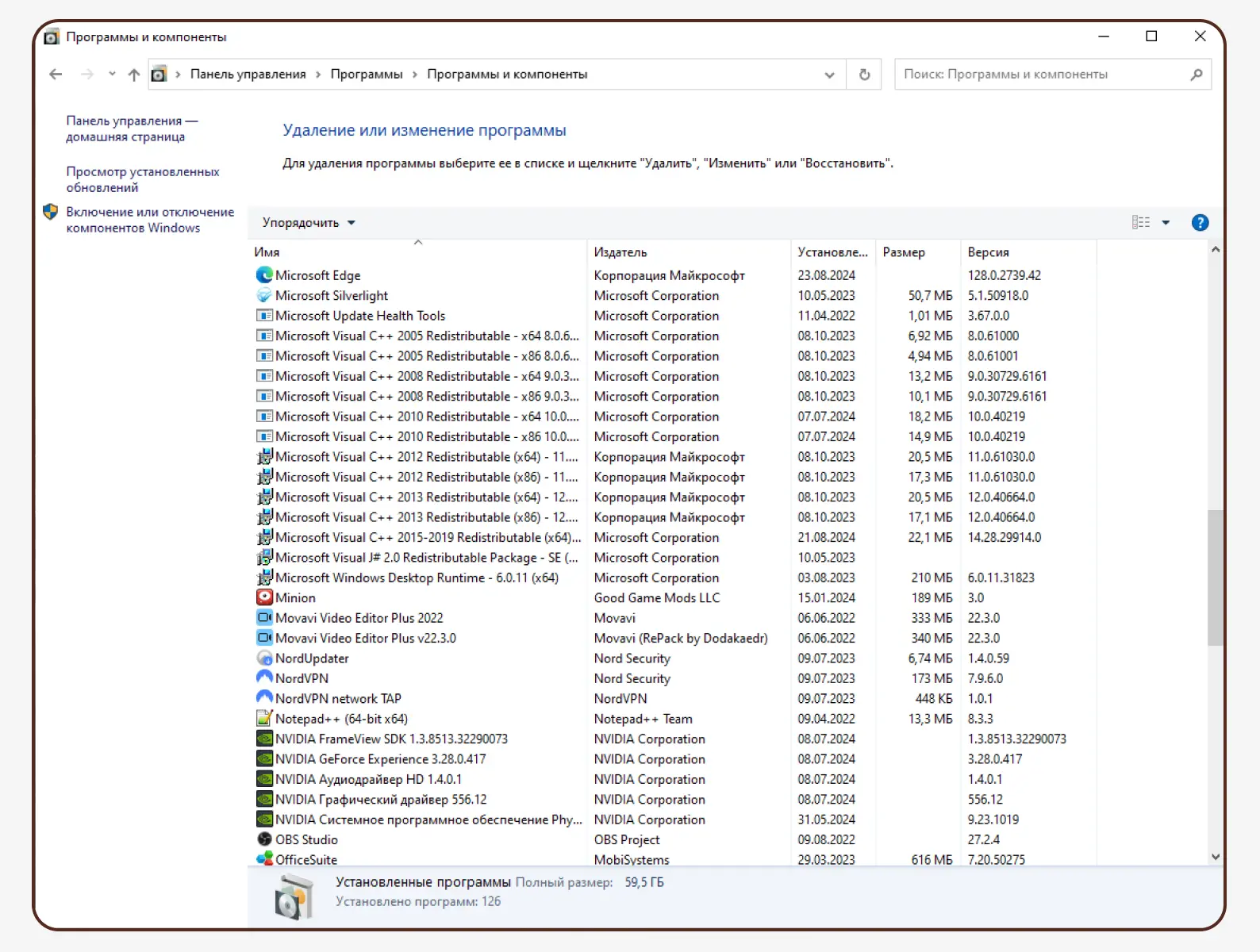The height and width of the screenshot is (952, 1260).
Task: Click the scroll down arrow of the list
Action: (x=1215, y=857)
